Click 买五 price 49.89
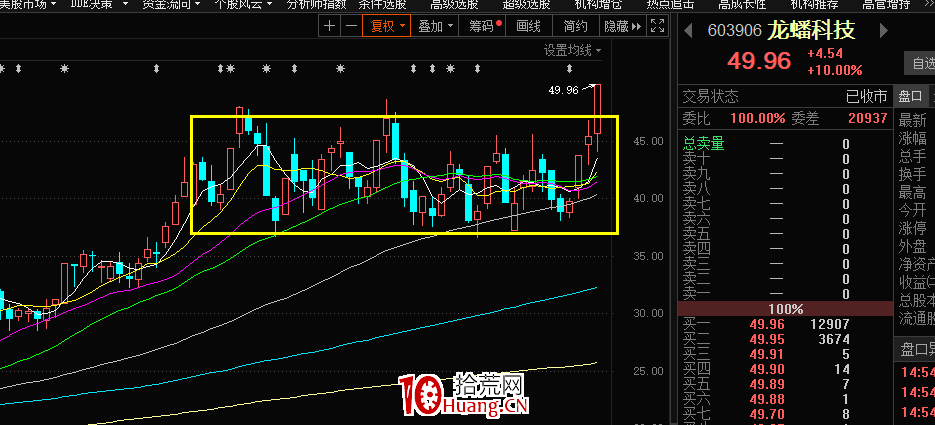This screenshot has width=935, height=425. pos(767,384)
